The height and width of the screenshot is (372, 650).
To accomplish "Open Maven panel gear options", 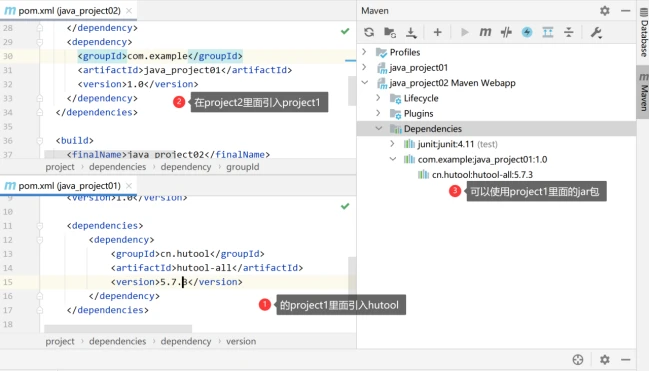I will (x=605, y=11).
